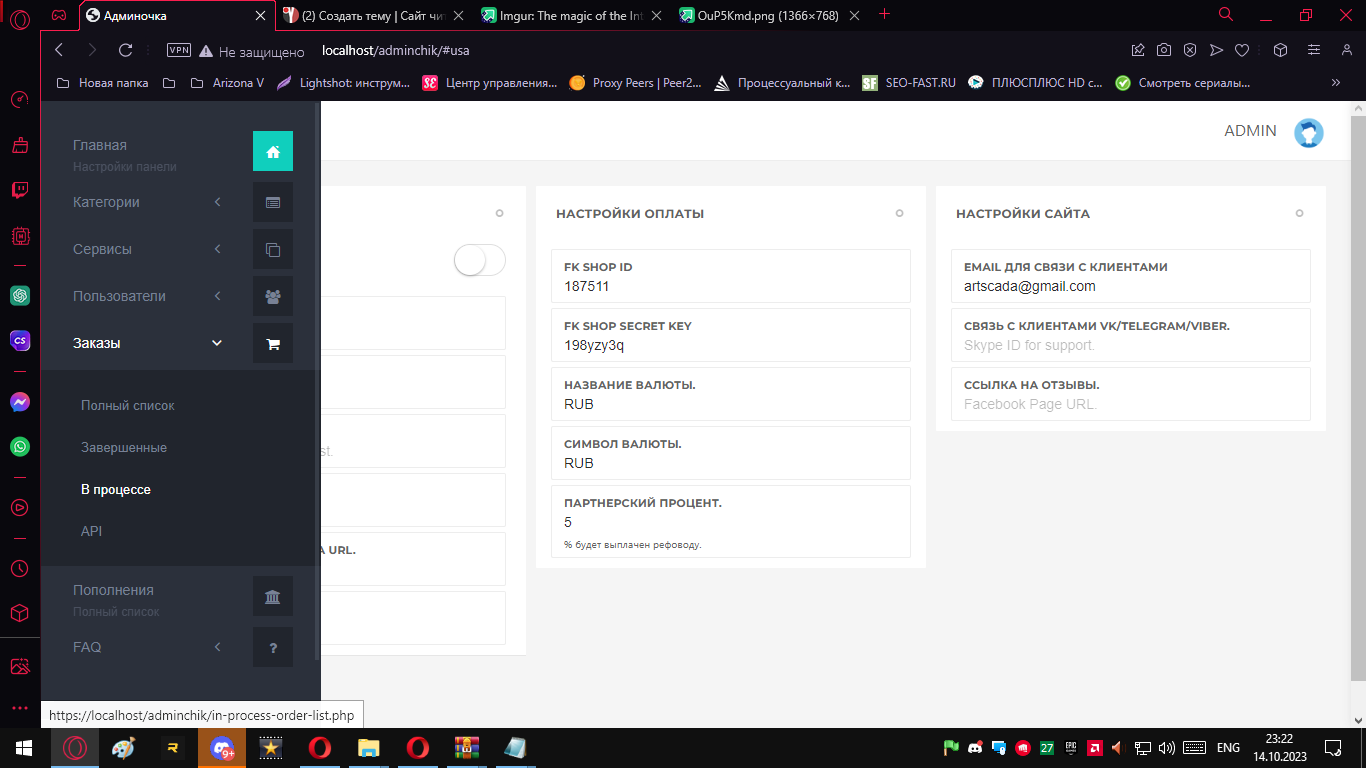Open history clock icon in the sidebar
Screen dimensions: 1366x768
20,568
